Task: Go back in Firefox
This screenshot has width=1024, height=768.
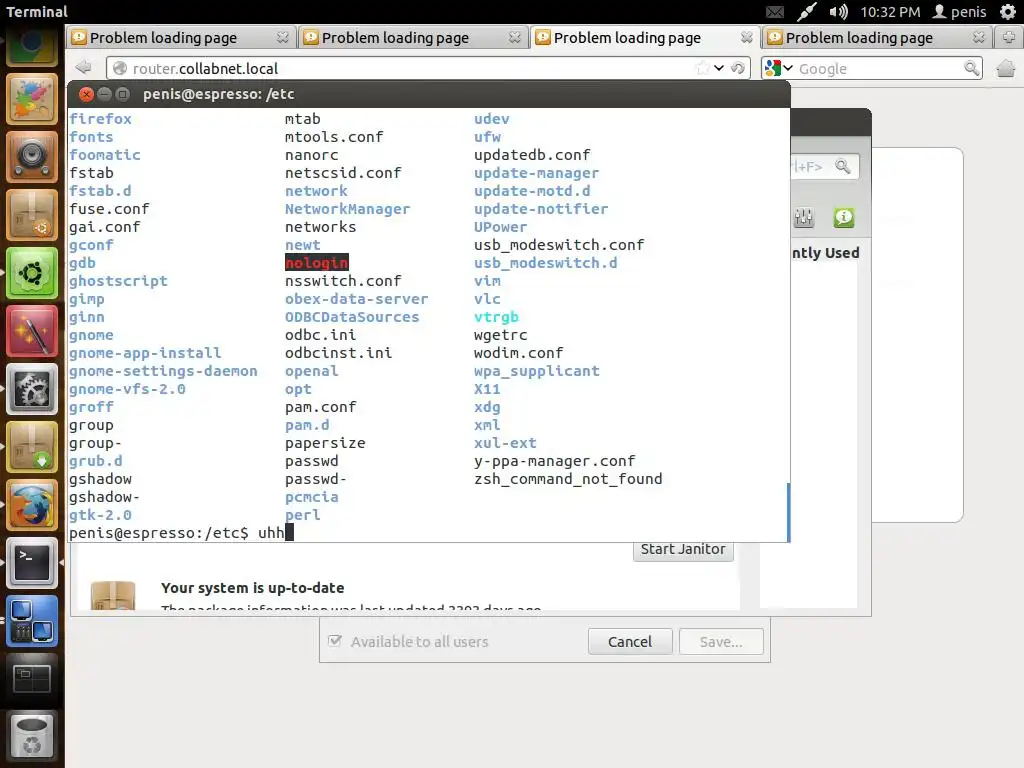Action: coord(83,67)
